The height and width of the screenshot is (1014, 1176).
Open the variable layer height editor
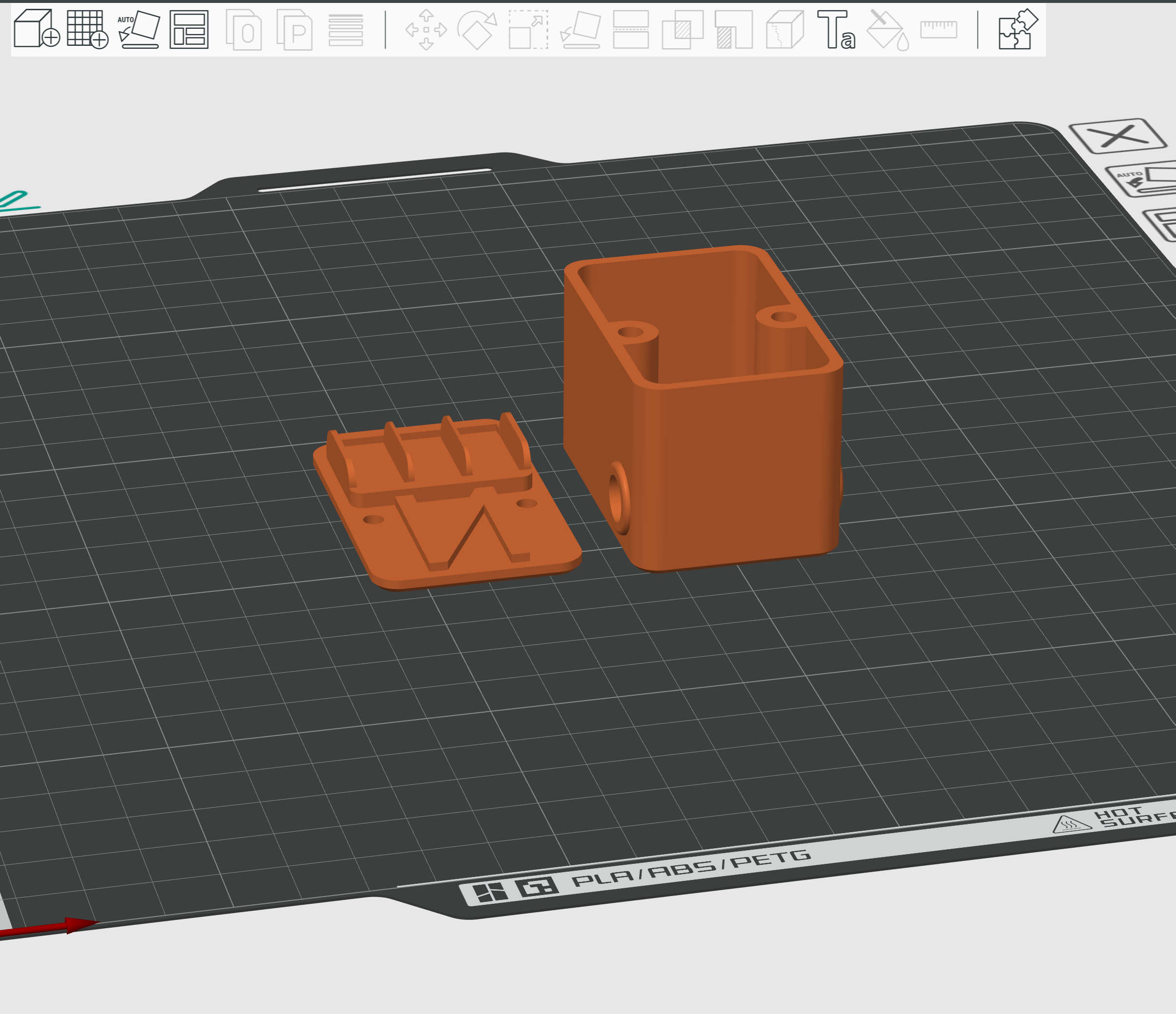point(345,31)
